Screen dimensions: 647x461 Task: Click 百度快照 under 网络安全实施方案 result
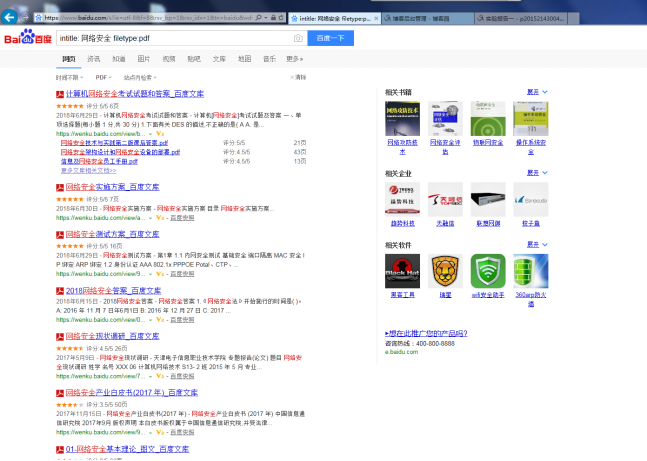[182, 218]
